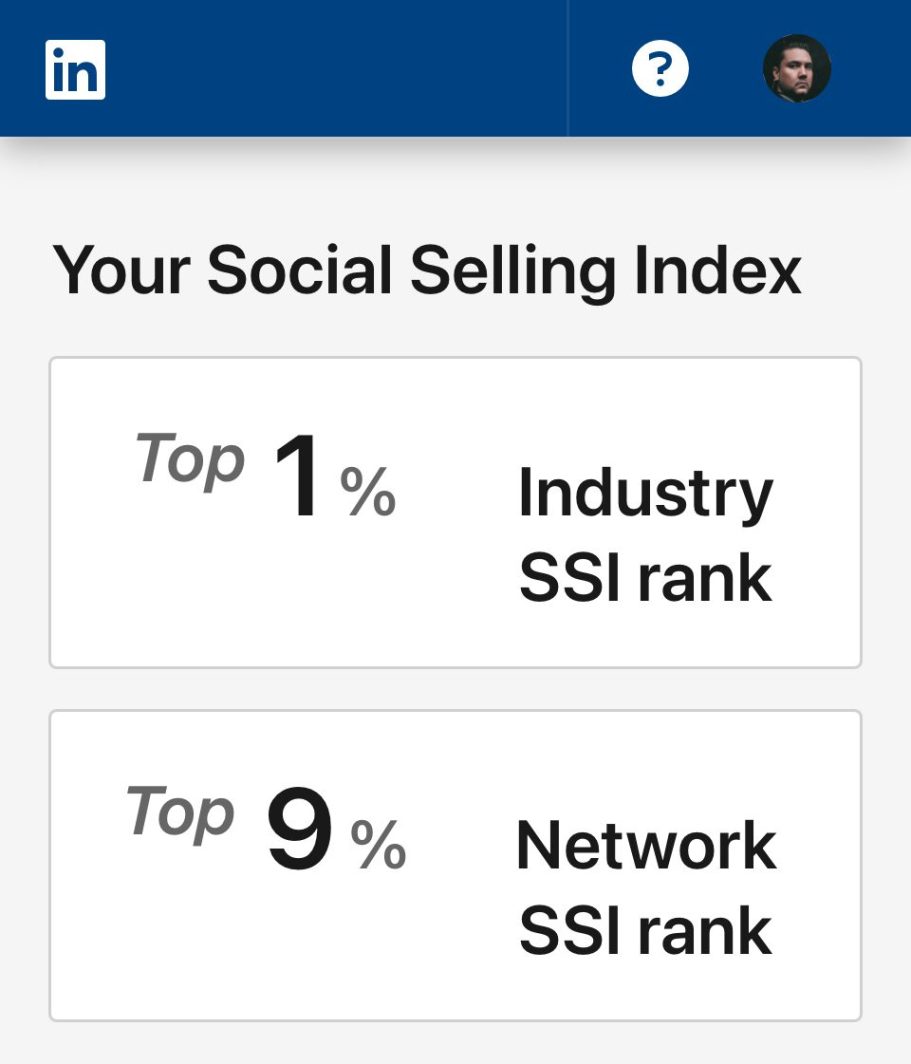Screen dimensions: 911x1064
Task: Click the word Index in the heading
Action: [718, 270]
